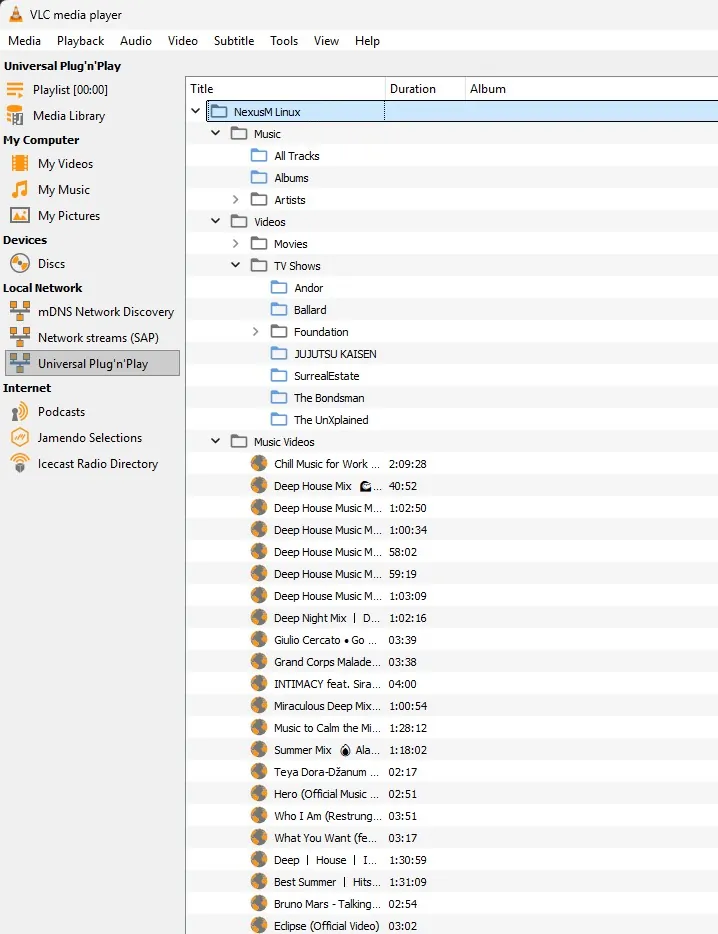Viewport: 718px width, 934px height.
Task: Click the VLC cone icon in title bar
Action: click(x=16, y=14)
